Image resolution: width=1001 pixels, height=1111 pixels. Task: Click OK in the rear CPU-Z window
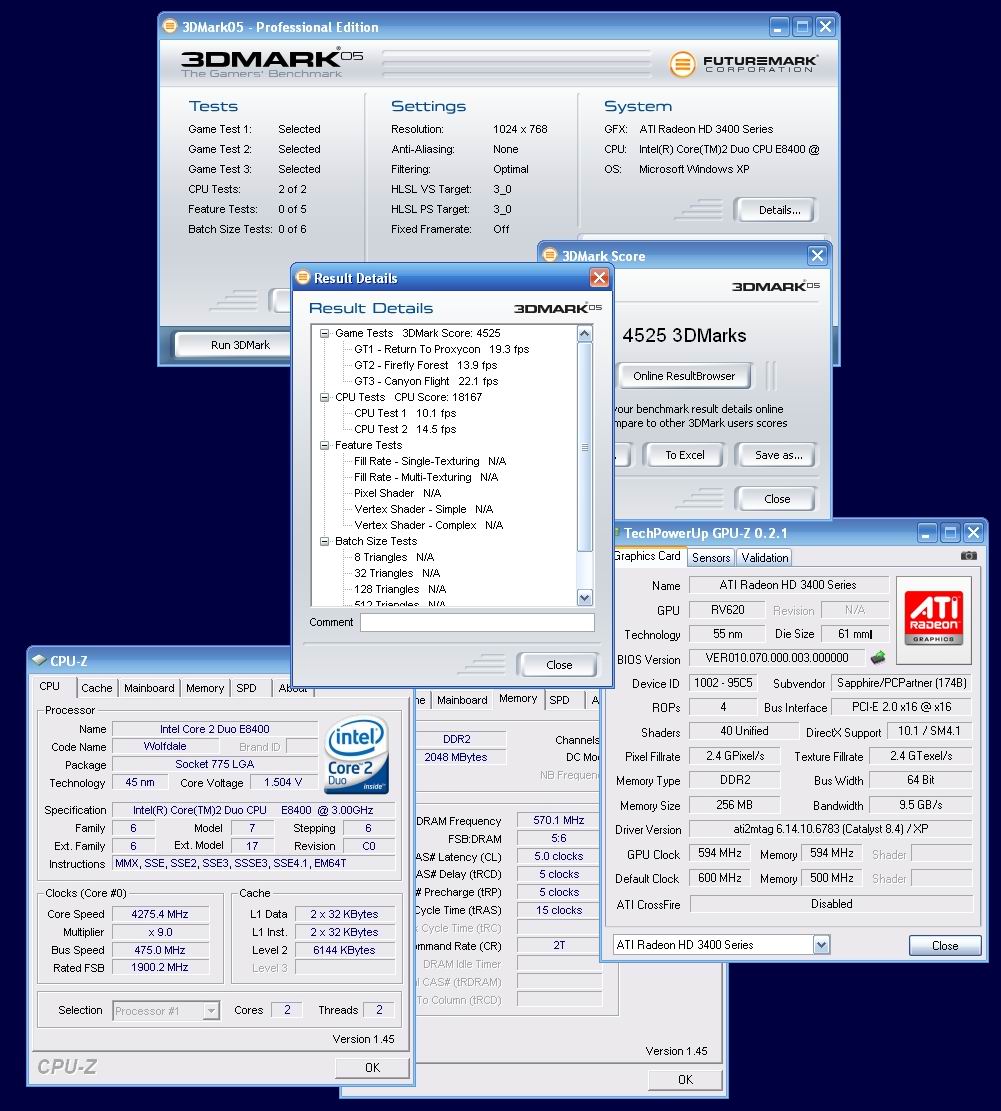685,1079
